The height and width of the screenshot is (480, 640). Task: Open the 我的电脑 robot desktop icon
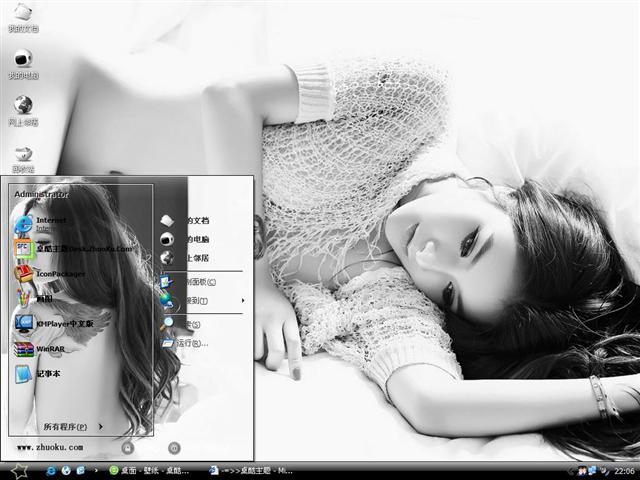(x=23, y=64)
